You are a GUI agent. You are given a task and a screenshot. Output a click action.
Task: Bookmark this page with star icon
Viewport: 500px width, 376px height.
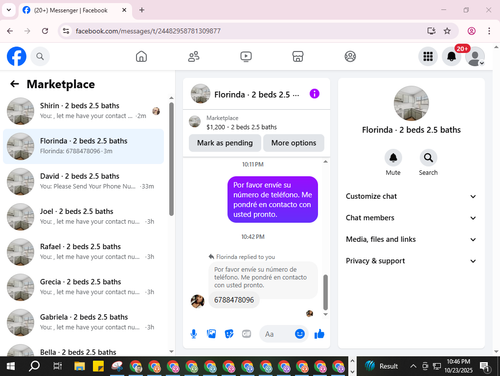tap(447, 31)
